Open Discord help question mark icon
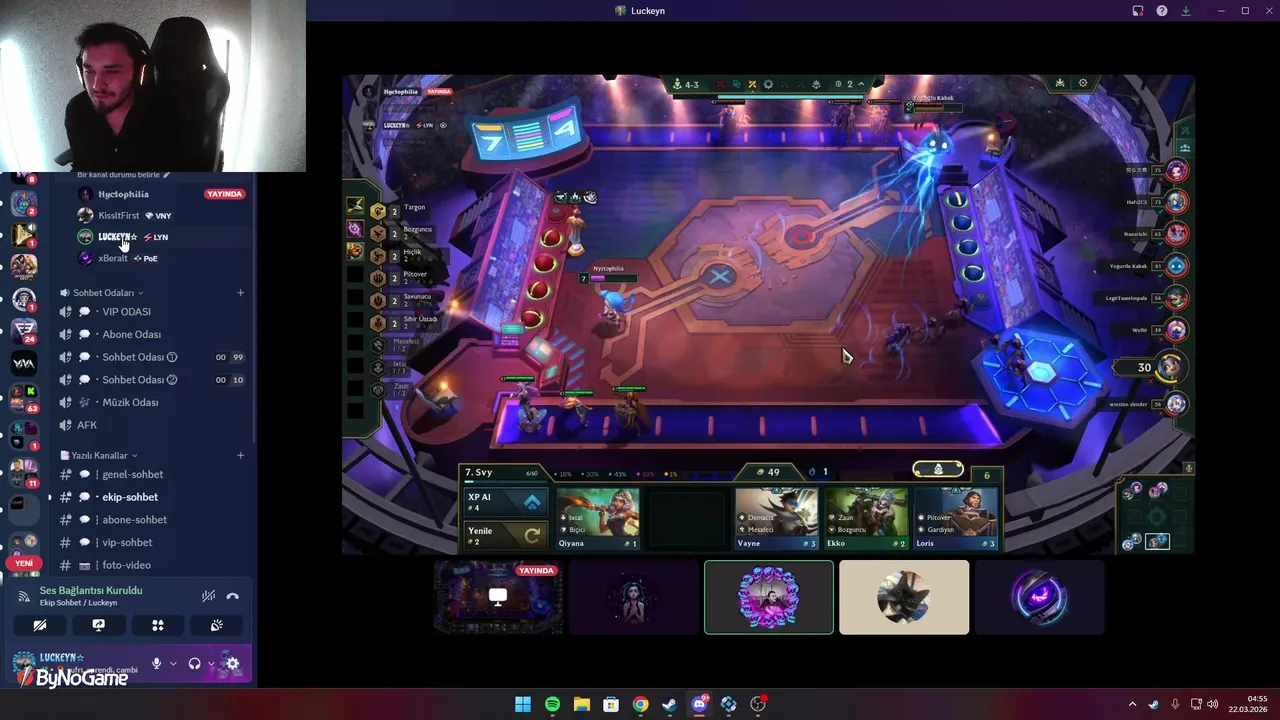1280x720 pixels. click(1162, 11)
